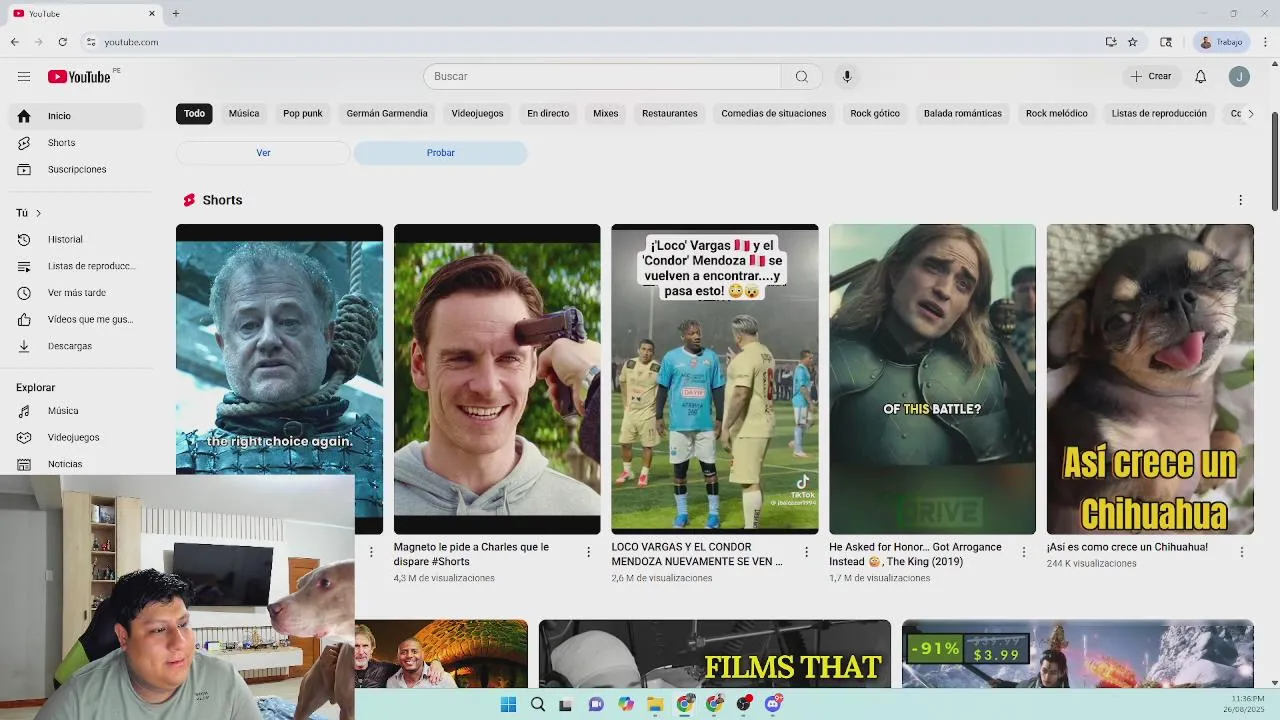
Task: Open Google Lens search icon in toolbar
Action: [1166, 42]
